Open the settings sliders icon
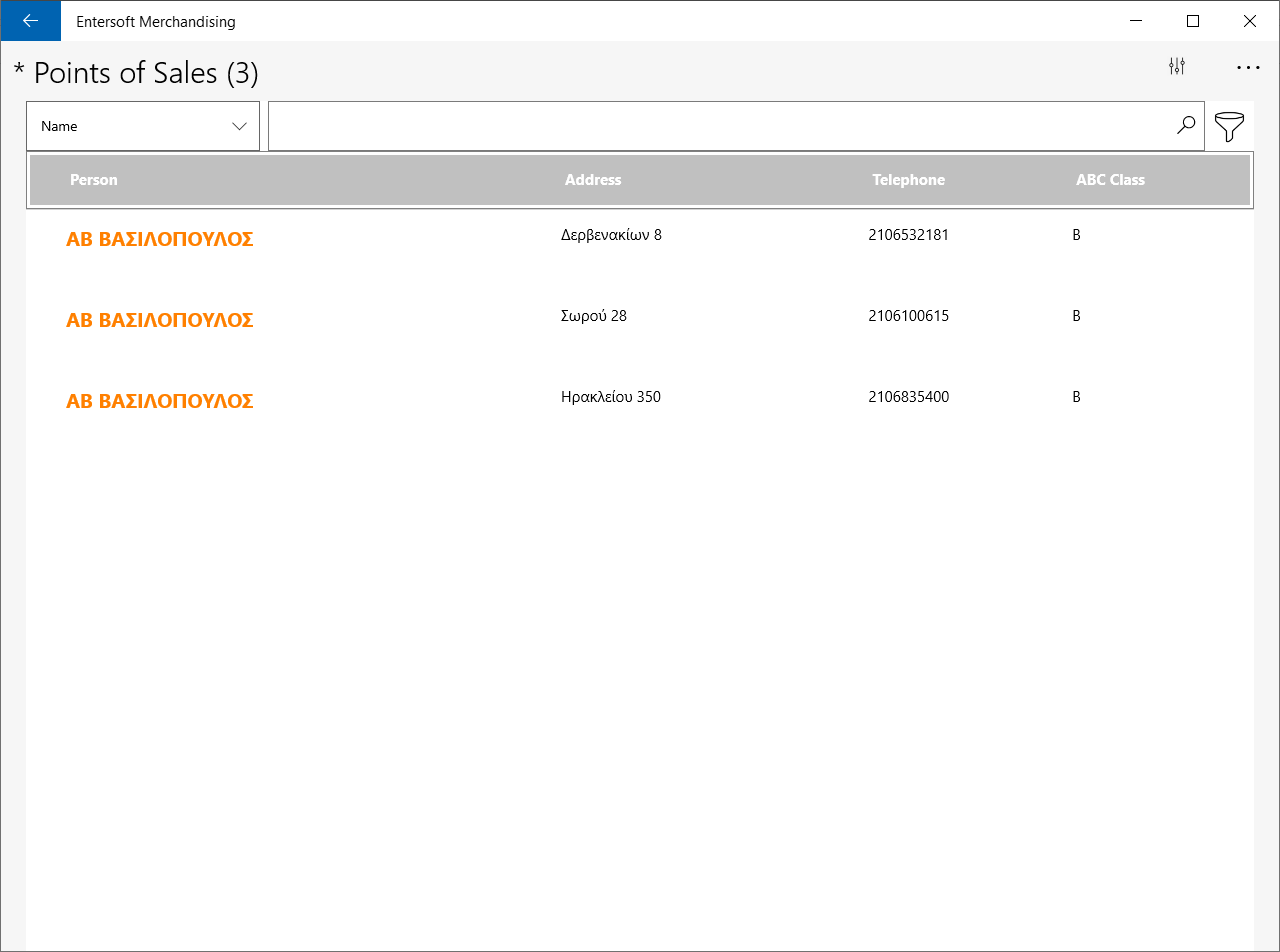 point(1177,67)
